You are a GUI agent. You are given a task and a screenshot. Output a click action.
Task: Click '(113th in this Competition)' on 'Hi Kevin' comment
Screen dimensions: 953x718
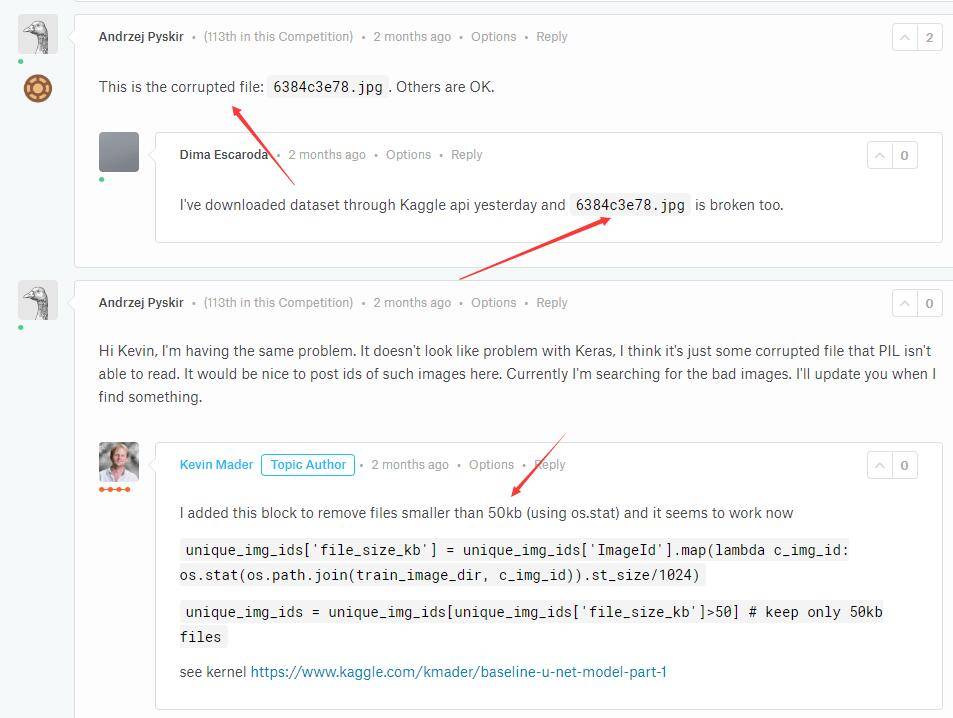click(x=278, y=303)
